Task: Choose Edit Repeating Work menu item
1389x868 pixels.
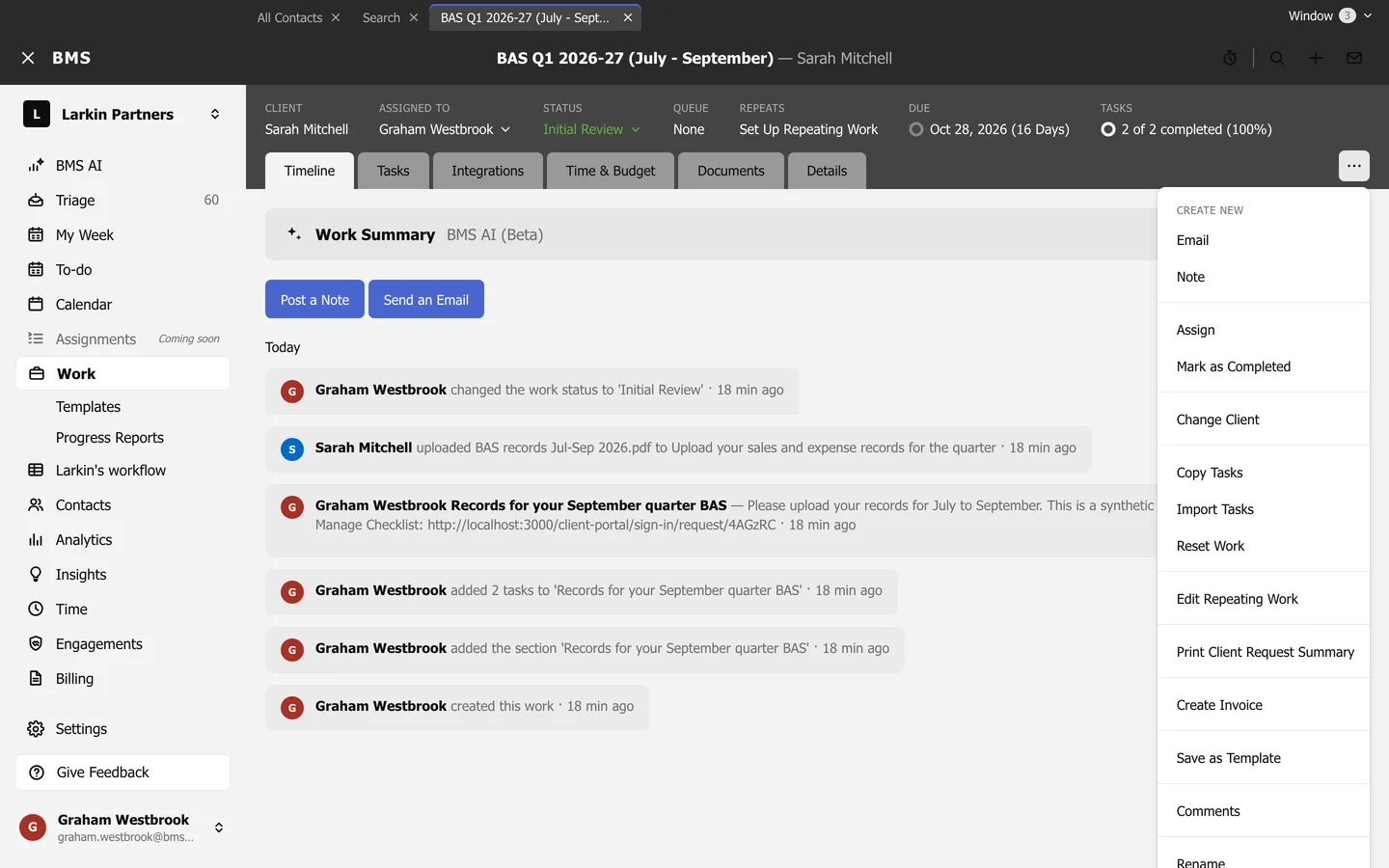Action: coord(1264,599)
